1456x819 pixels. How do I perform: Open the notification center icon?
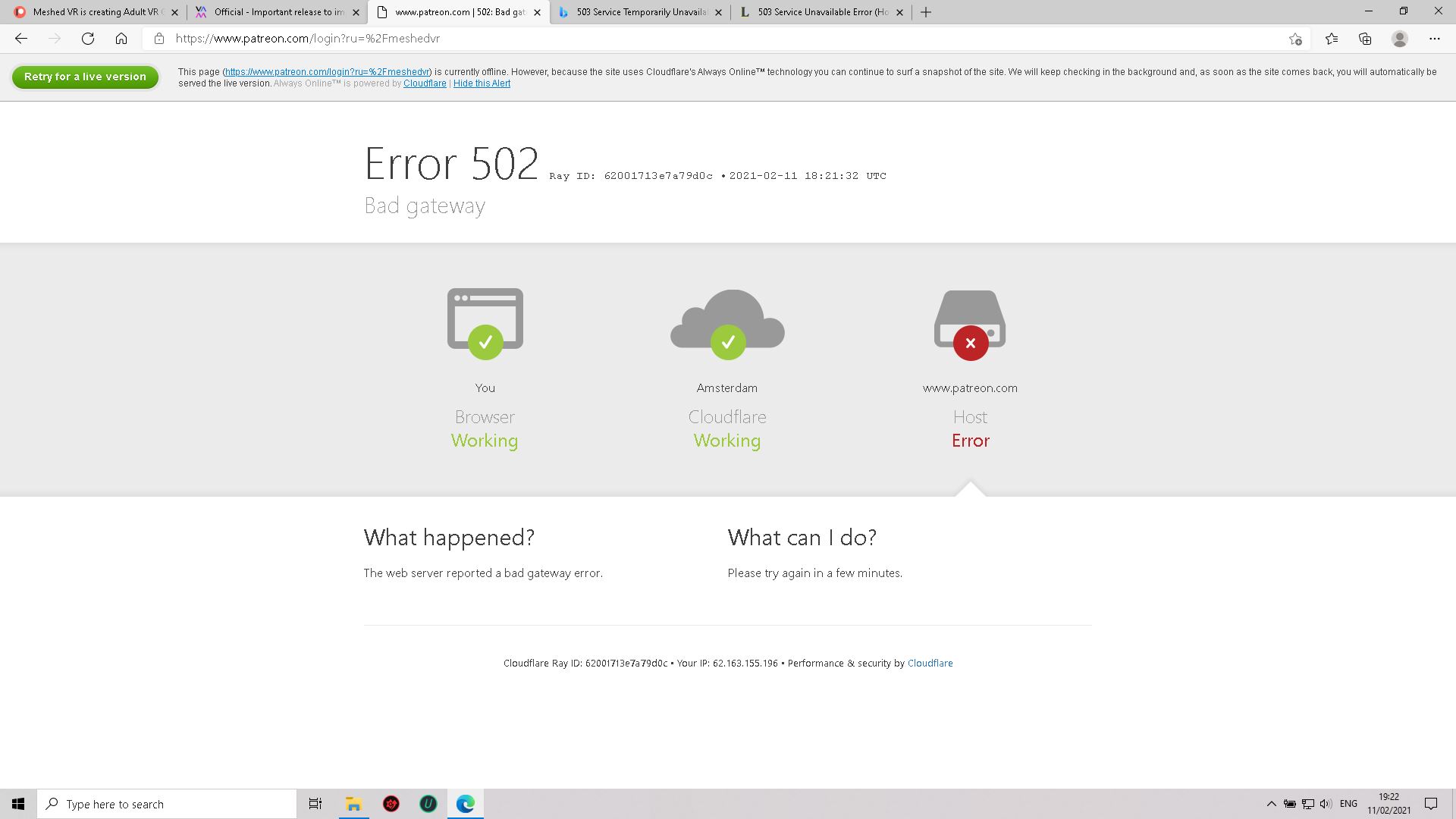click(1431, 804)
